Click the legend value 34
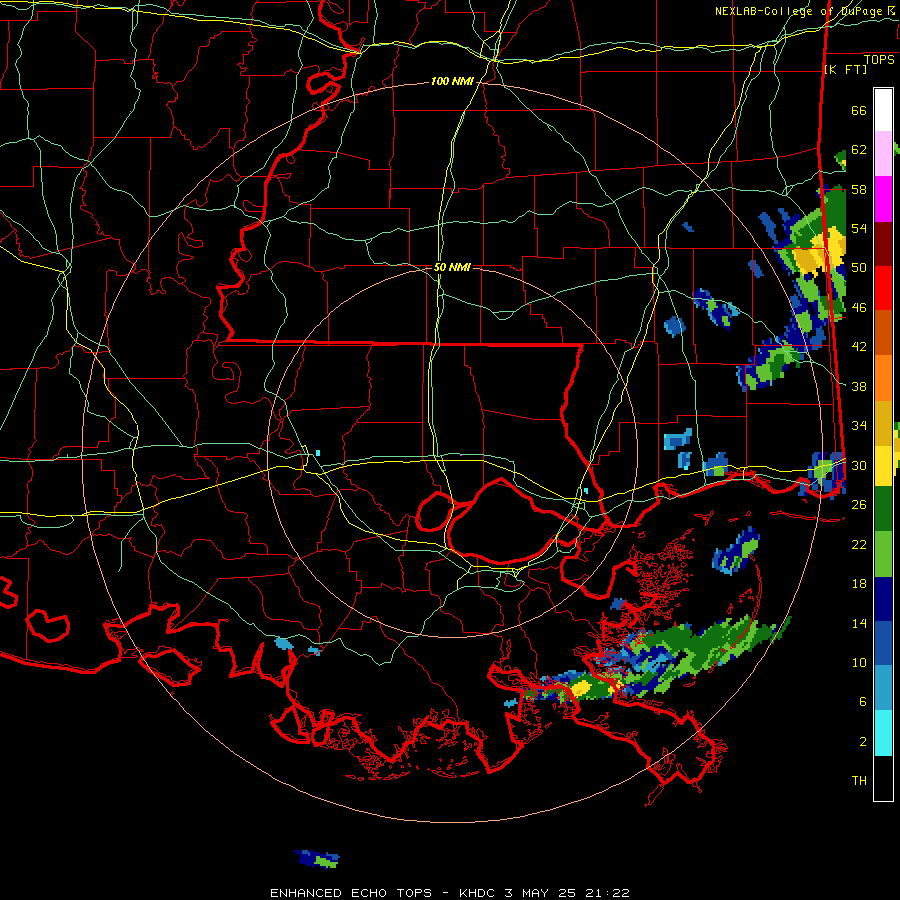Screen dimensions: 900x900 (x=859, y=426)
